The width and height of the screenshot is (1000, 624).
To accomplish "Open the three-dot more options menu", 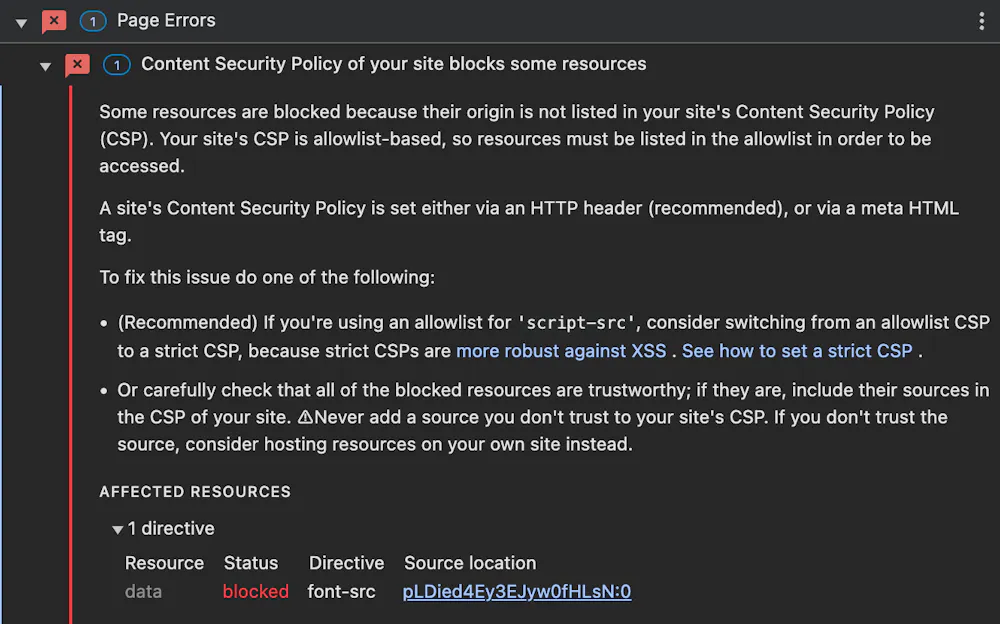I will tap(983, 21).
